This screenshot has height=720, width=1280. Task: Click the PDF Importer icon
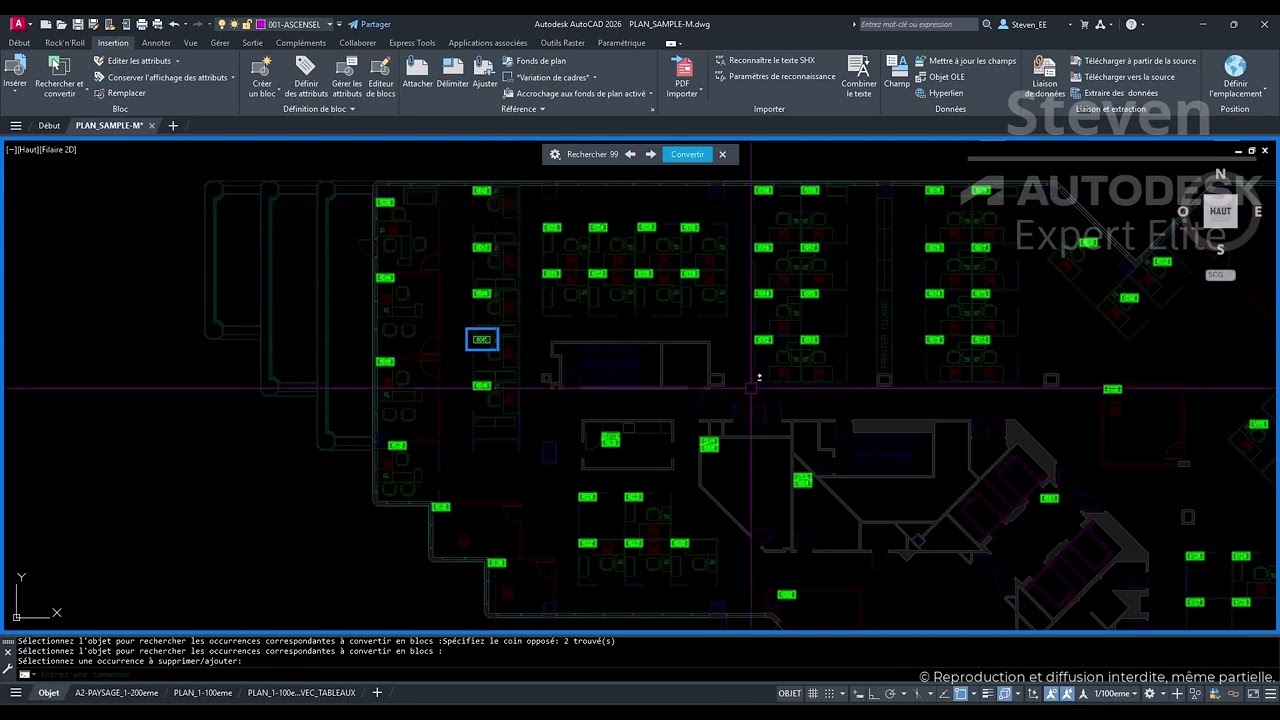click(682, 67)
